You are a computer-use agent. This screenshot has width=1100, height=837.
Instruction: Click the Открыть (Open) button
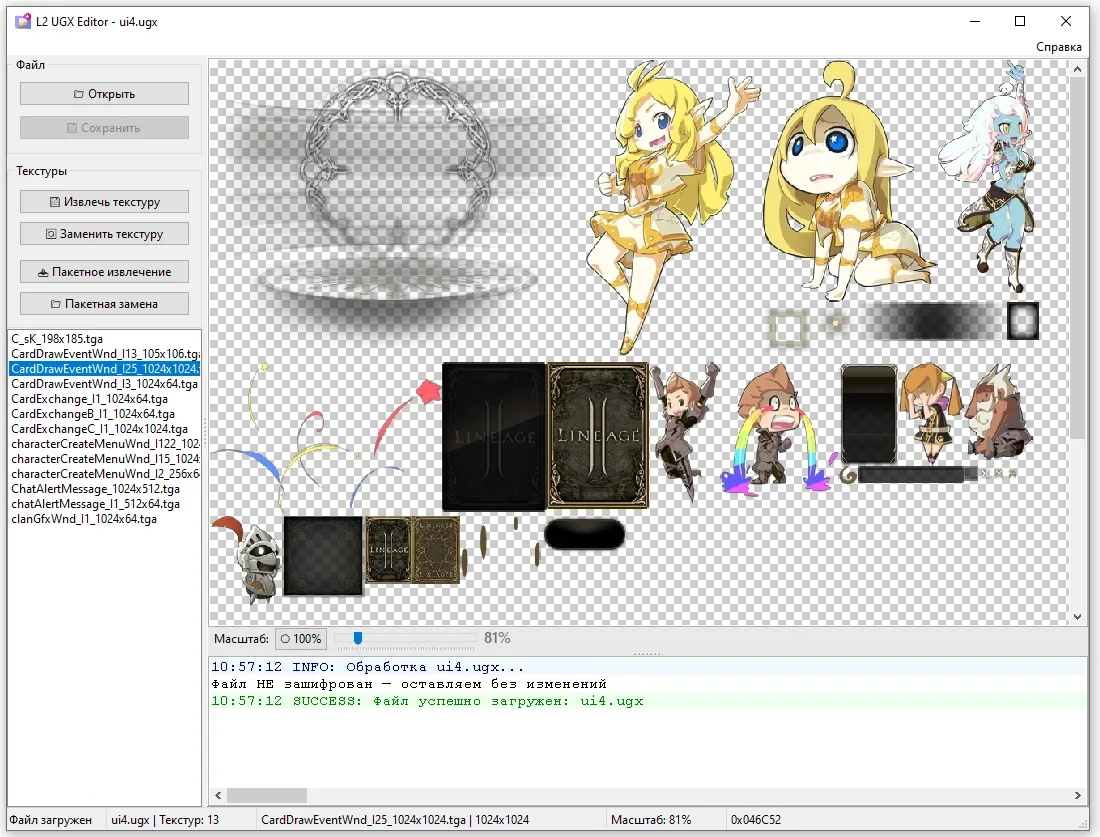click(x=104, y=93)
